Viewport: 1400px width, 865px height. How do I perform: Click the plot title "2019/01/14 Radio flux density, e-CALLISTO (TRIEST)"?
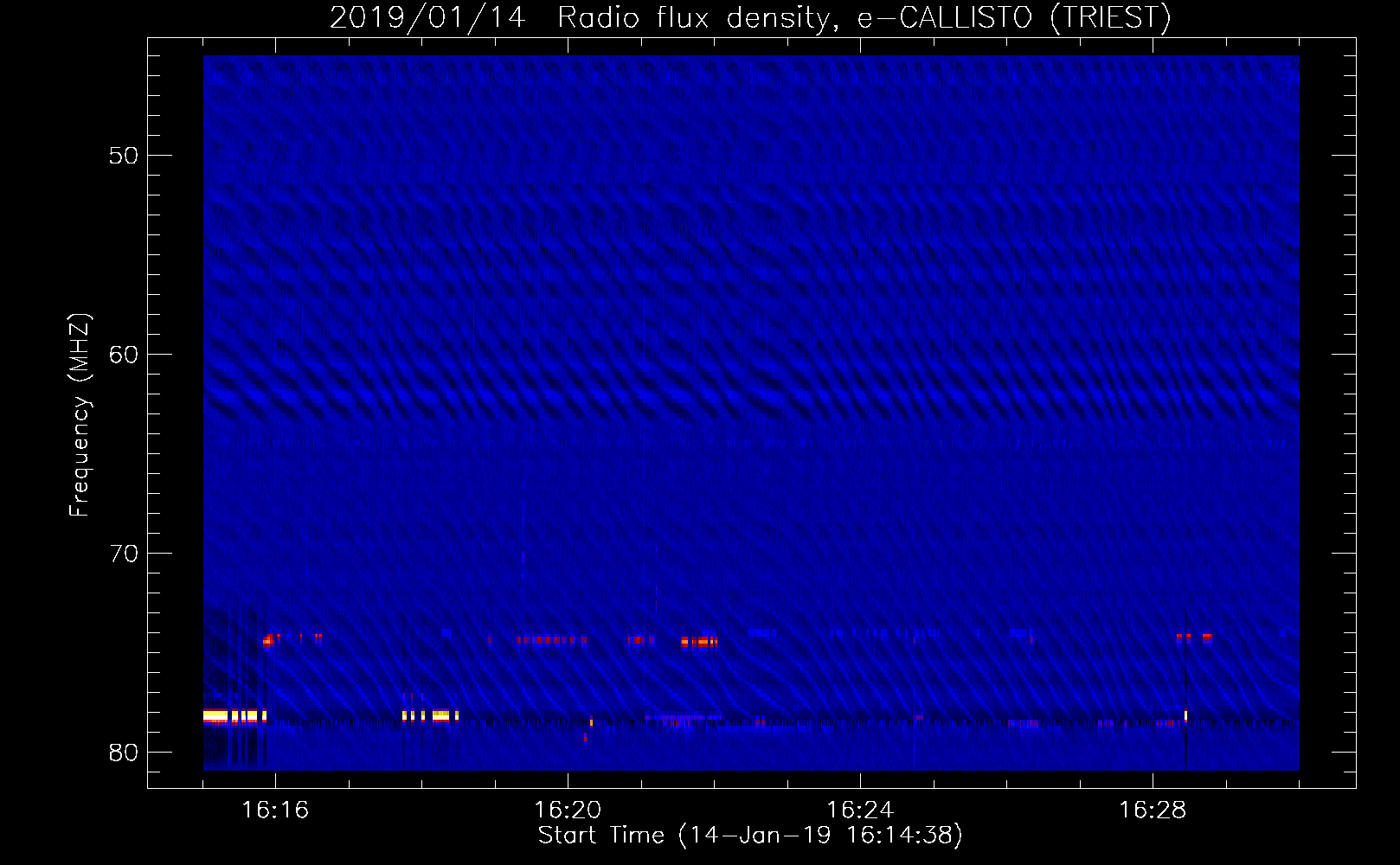(x=750, y=17)
